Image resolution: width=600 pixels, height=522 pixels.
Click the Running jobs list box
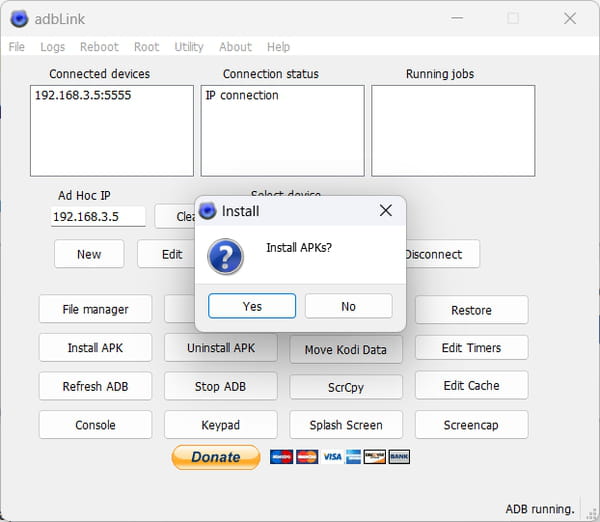(x=453, y=130)
